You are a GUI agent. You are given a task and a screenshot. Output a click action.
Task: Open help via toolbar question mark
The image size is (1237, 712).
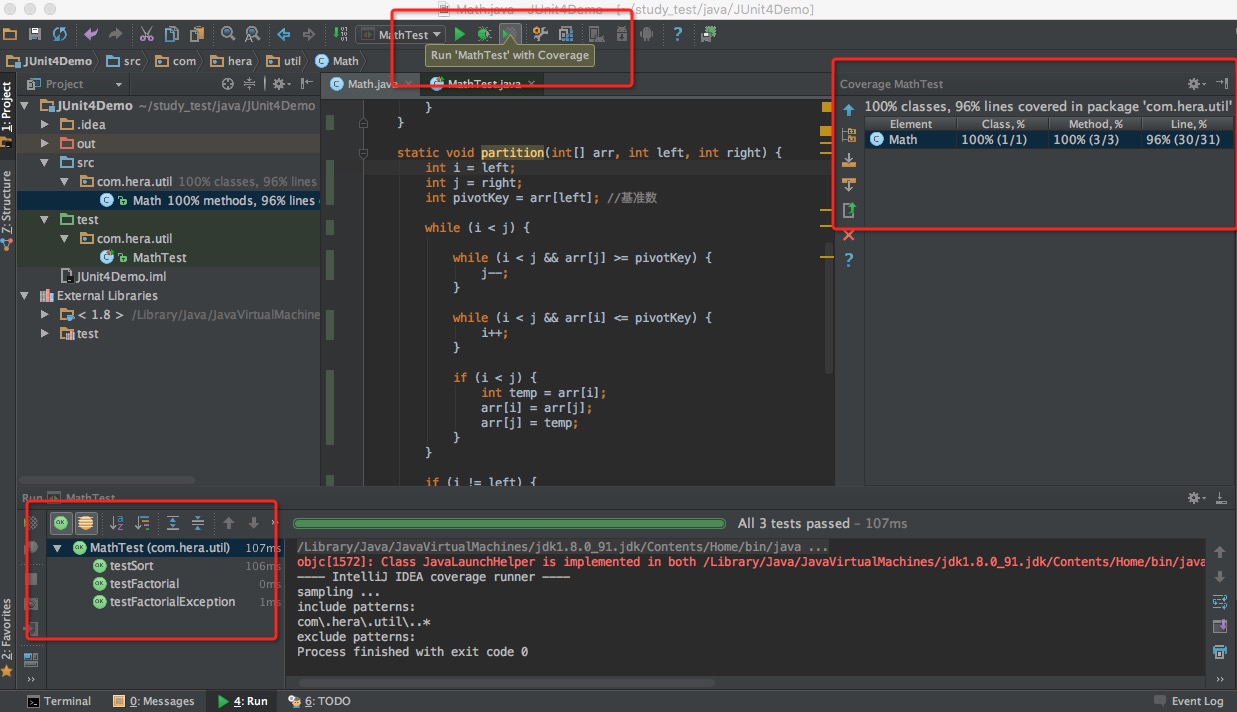coord(678,34)
